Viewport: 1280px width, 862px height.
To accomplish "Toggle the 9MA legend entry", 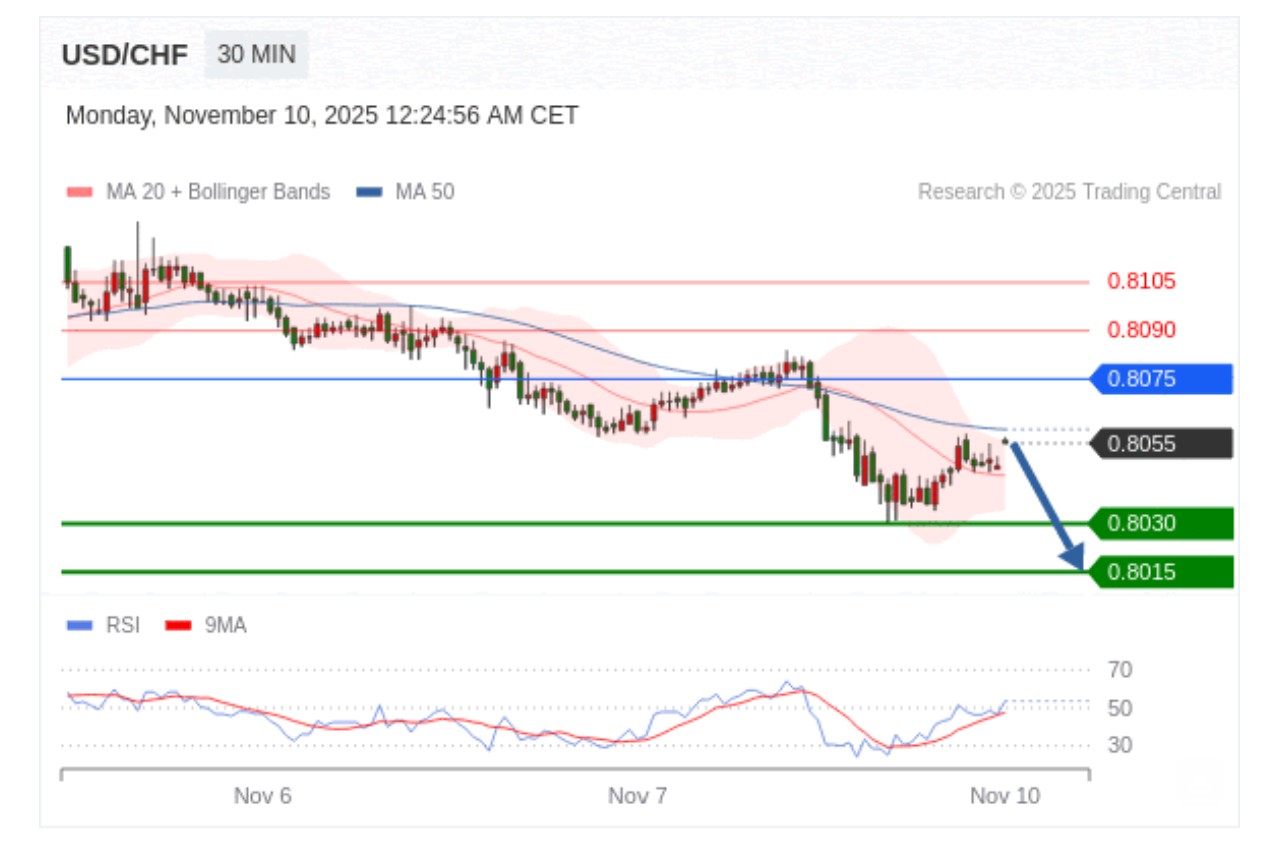I will pyautogui.click(x=225, y=626).
